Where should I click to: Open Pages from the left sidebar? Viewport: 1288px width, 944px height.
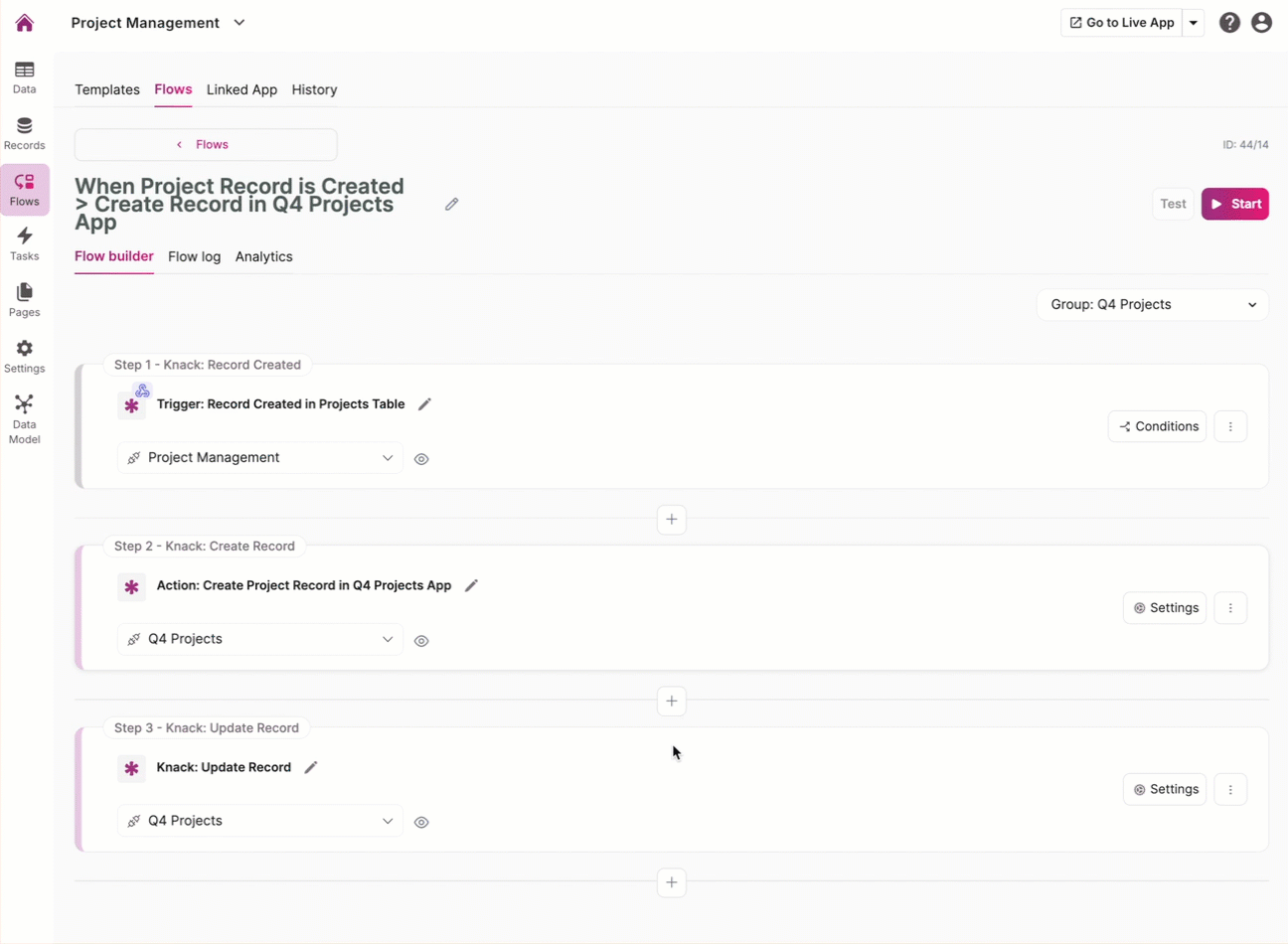click(x=25, y=299)
